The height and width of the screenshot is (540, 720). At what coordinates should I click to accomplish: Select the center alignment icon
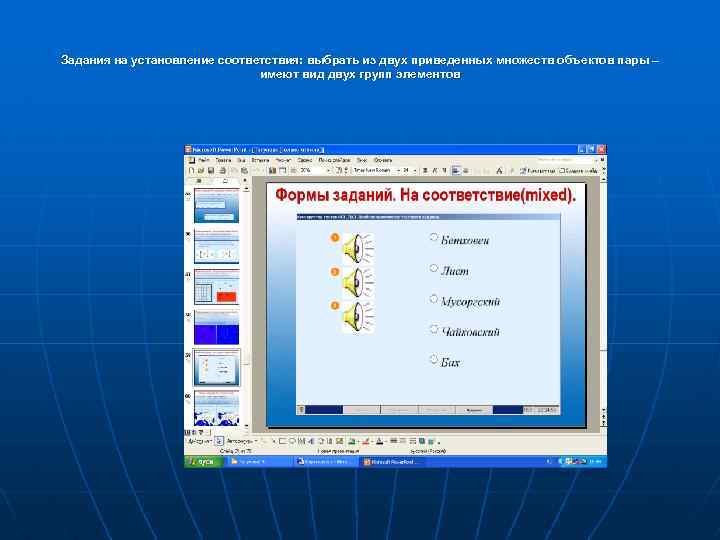[466, 170]
